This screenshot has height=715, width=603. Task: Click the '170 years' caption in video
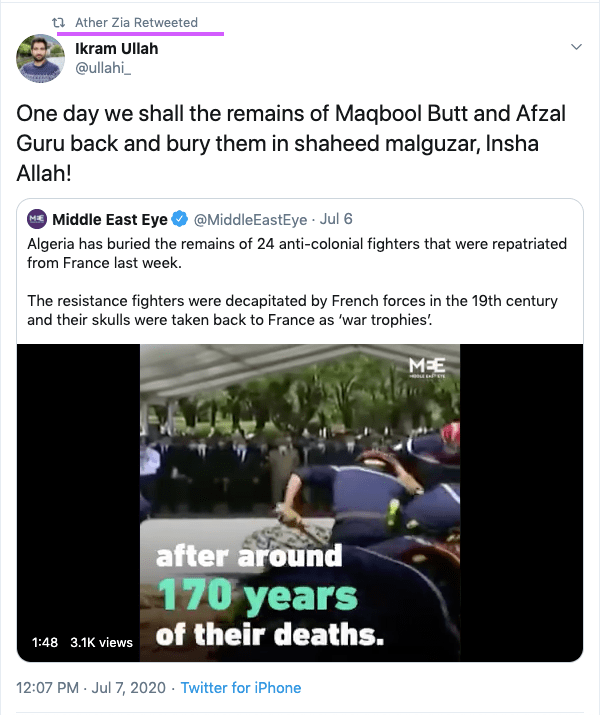point(258,595)
